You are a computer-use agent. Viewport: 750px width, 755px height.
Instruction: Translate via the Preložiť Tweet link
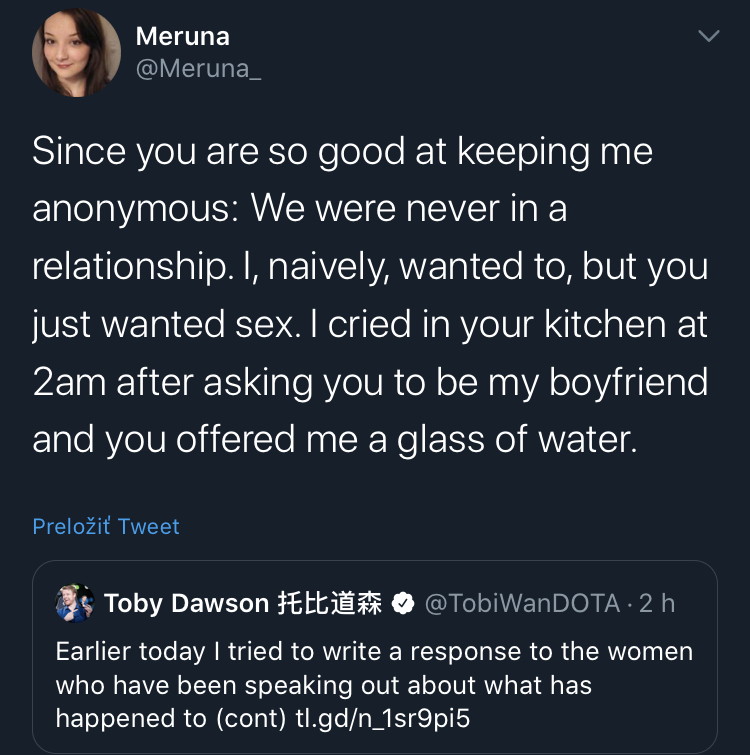click(x=106, y=526)
